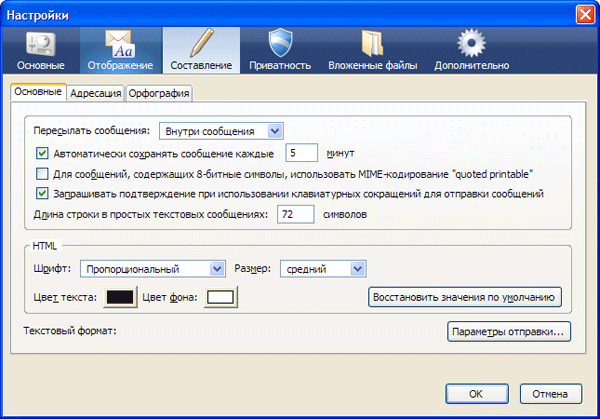The height and width of the screenshot is (419, 600).
Task: Open the Отображение settings pane
Action: [x=120, y=51]
